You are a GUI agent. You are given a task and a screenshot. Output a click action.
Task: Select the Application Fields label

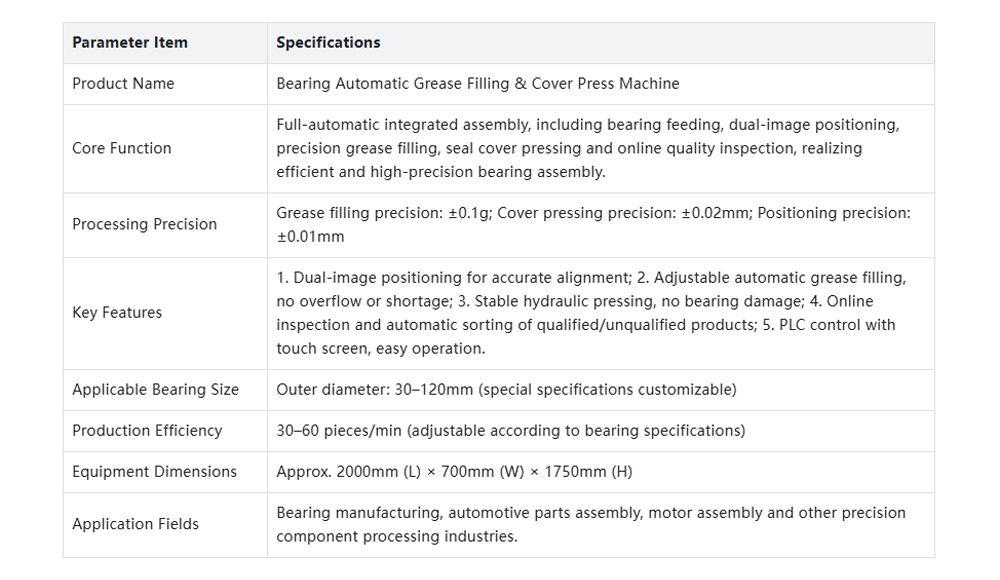(135, 524)
